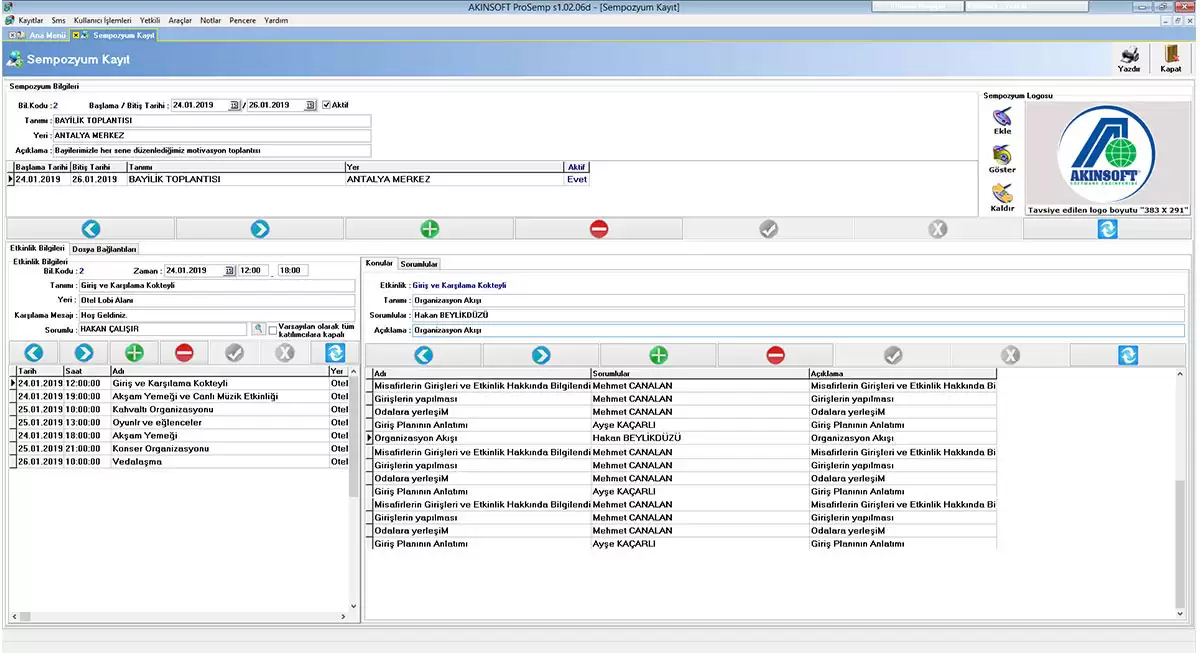Add a new symposium with green plus

click(429, 229)
